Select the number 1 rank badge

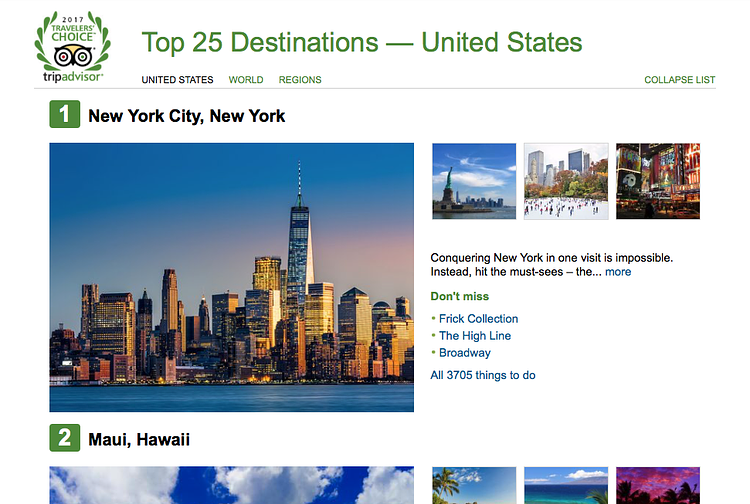(65, 114)
